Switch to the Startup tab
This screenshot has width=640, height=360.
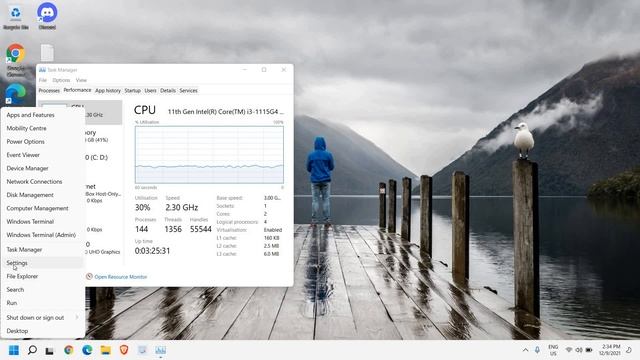(x=132, y=91)
